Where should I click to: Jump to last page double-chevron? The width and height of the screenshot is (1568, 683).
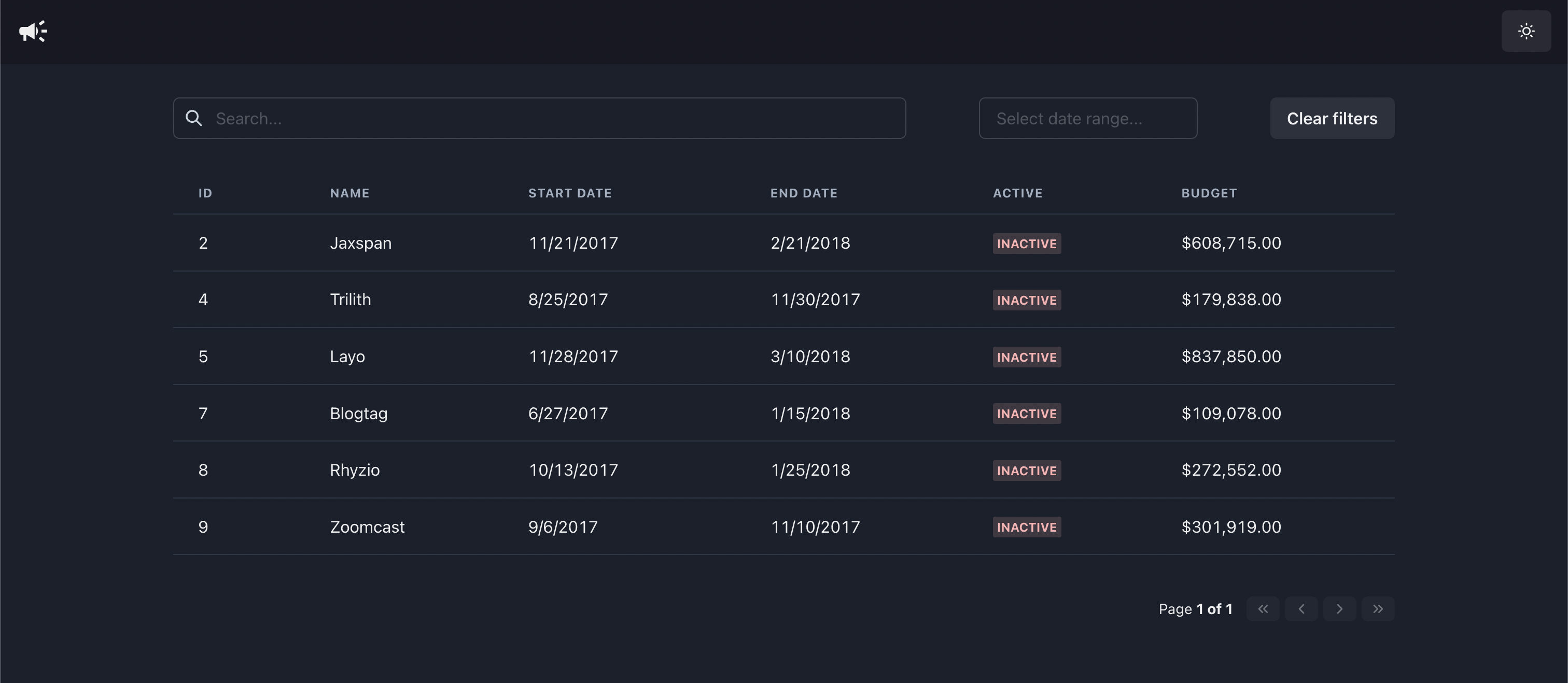(1378, 609)
